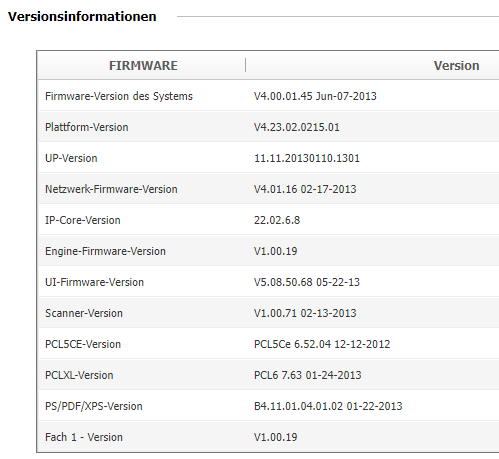This screenshot has height=459, width=499.
Task: Select the IP-Core-Version row label
Action: coord(83,220)
